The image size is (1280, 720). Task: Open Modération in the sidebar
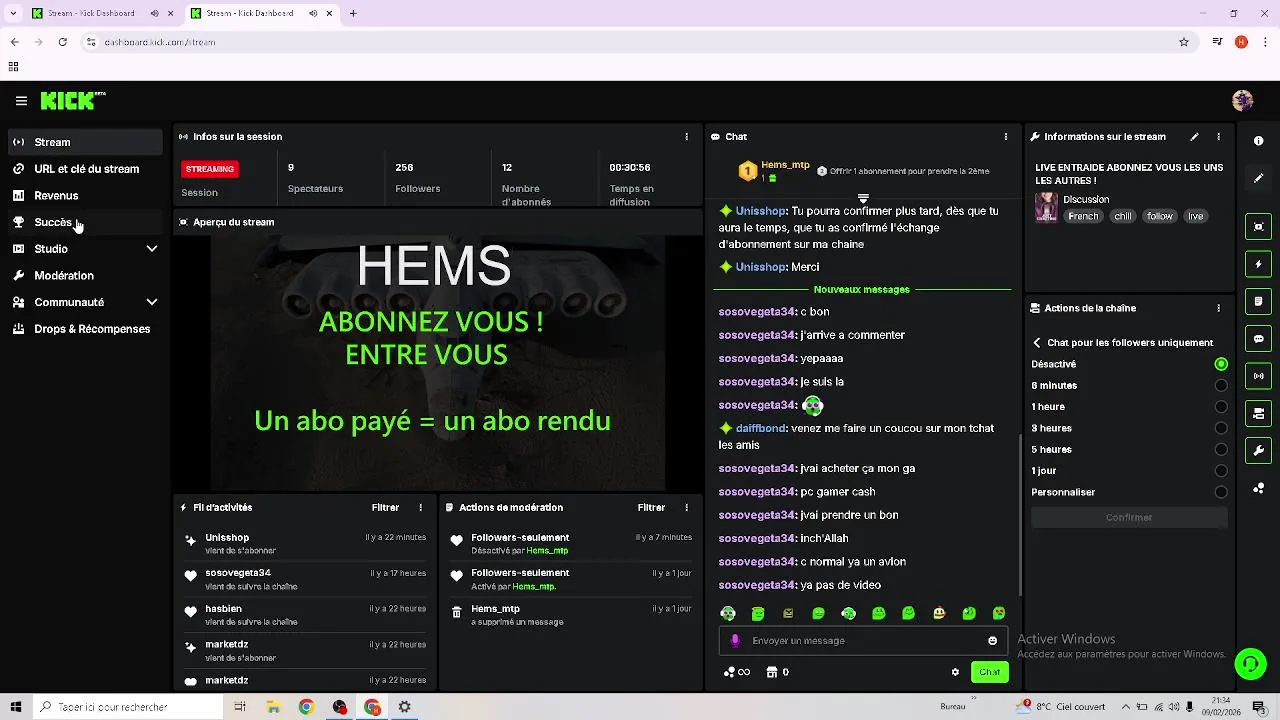[x=86, y=276]
